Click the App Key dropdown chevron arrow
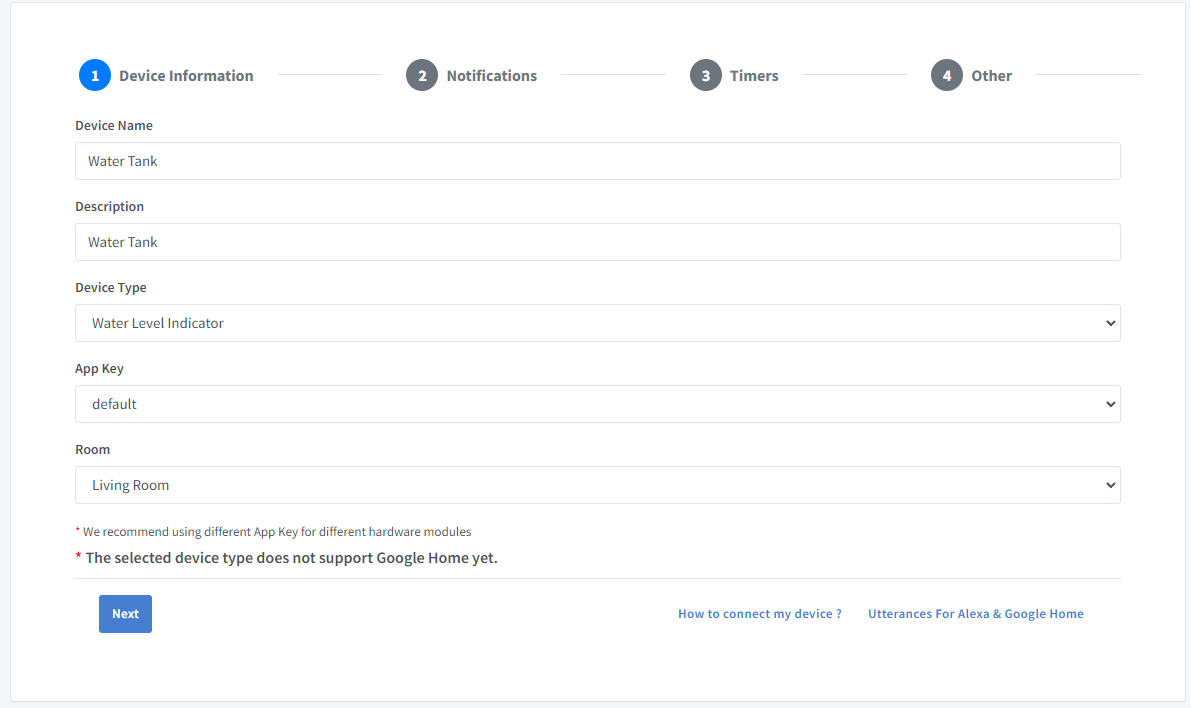Image resolution: width=1191 pixels, height=708 pixels. click(x=1110, y=404)
